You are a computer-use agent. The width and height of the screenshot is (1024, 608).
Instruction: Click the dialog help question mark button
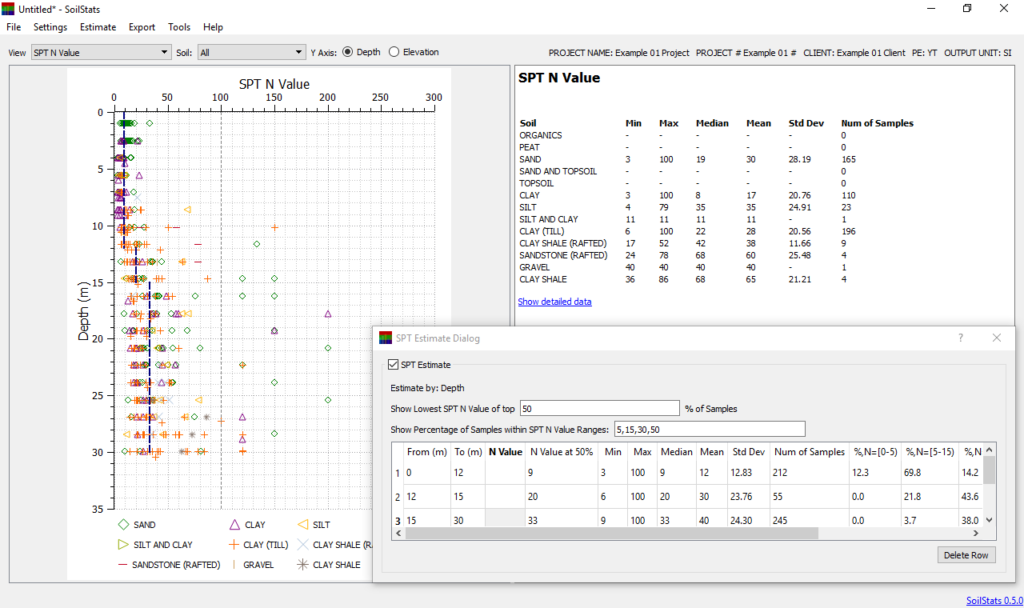tap(961, 338)
